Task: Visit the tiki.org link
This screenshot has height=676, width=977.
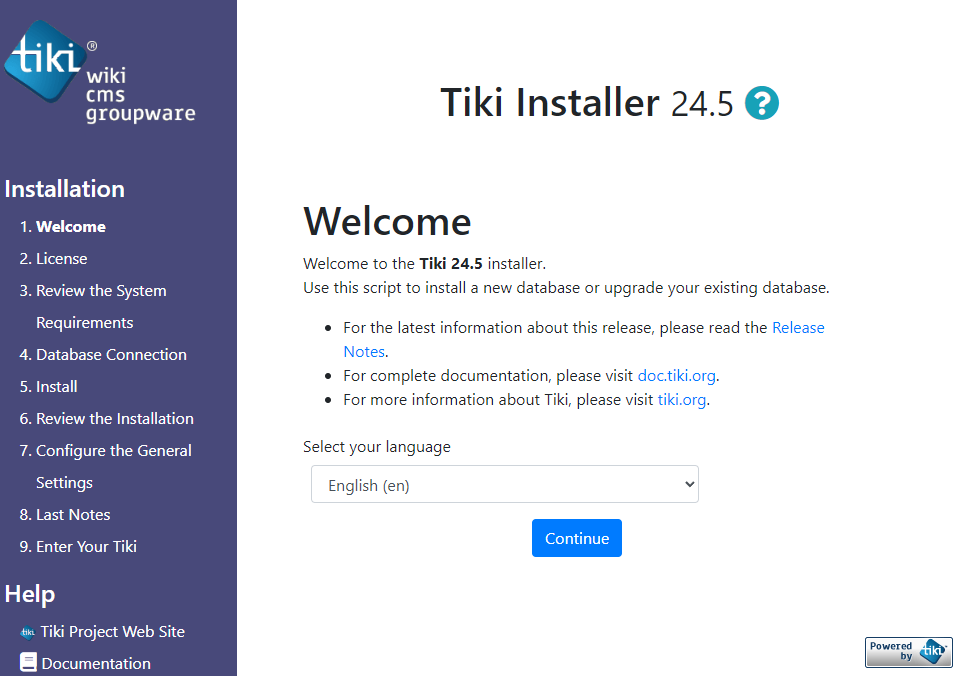Action: click(x=682, y=399)
